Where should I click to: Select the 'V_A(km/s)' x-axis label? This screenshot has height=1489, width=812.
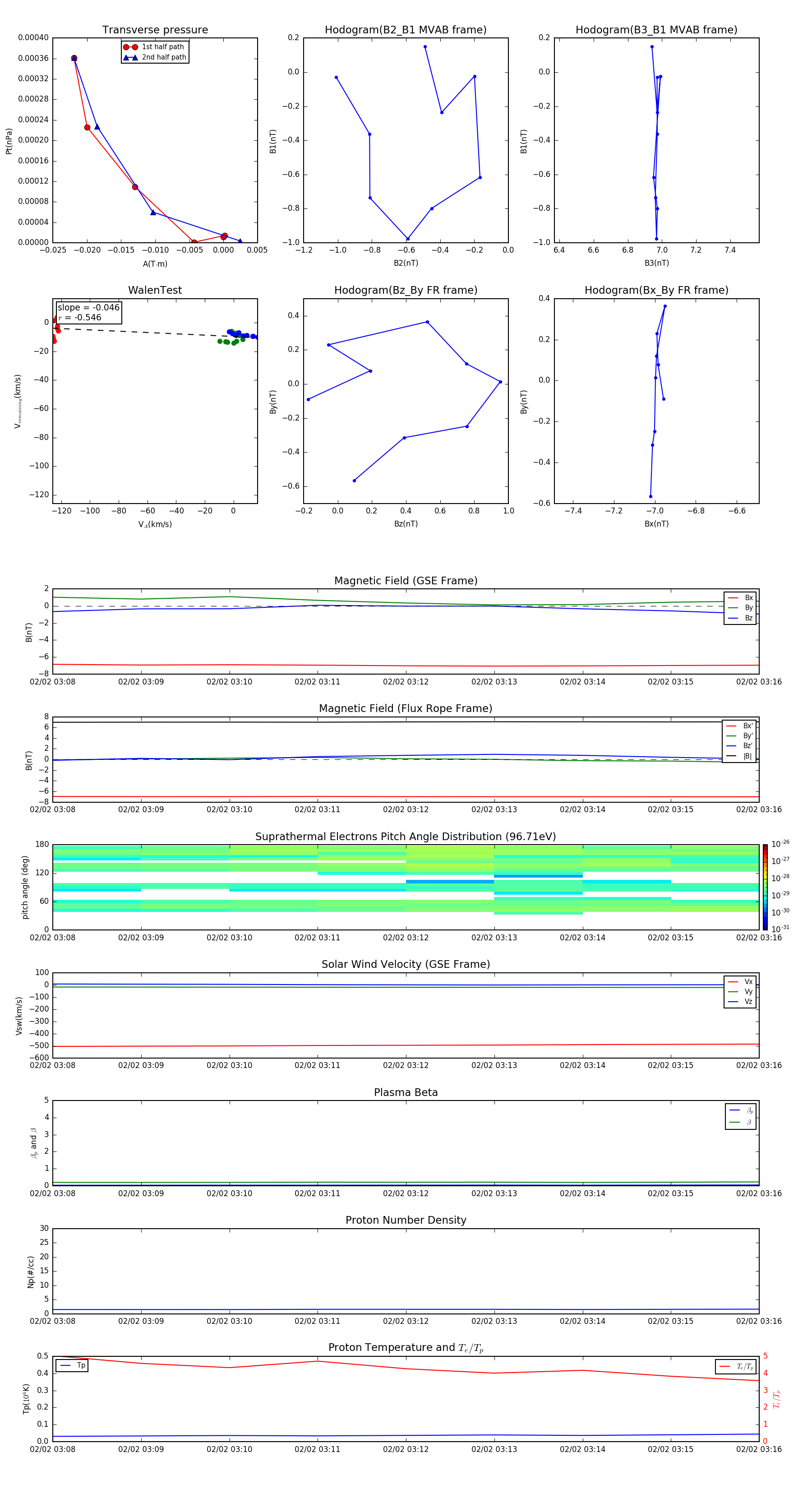tap(155, 524)
